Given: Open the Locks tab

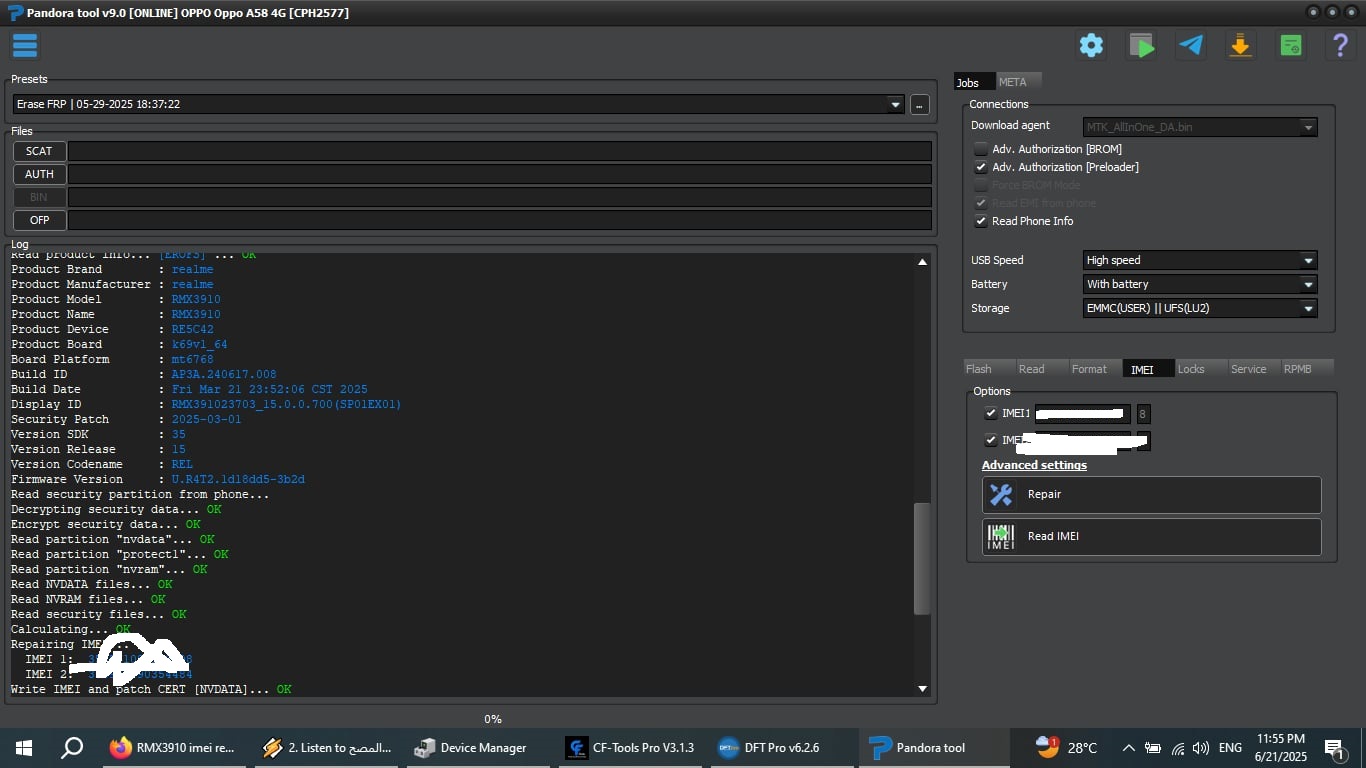Looking at the screenshot, I should 1202,369.
